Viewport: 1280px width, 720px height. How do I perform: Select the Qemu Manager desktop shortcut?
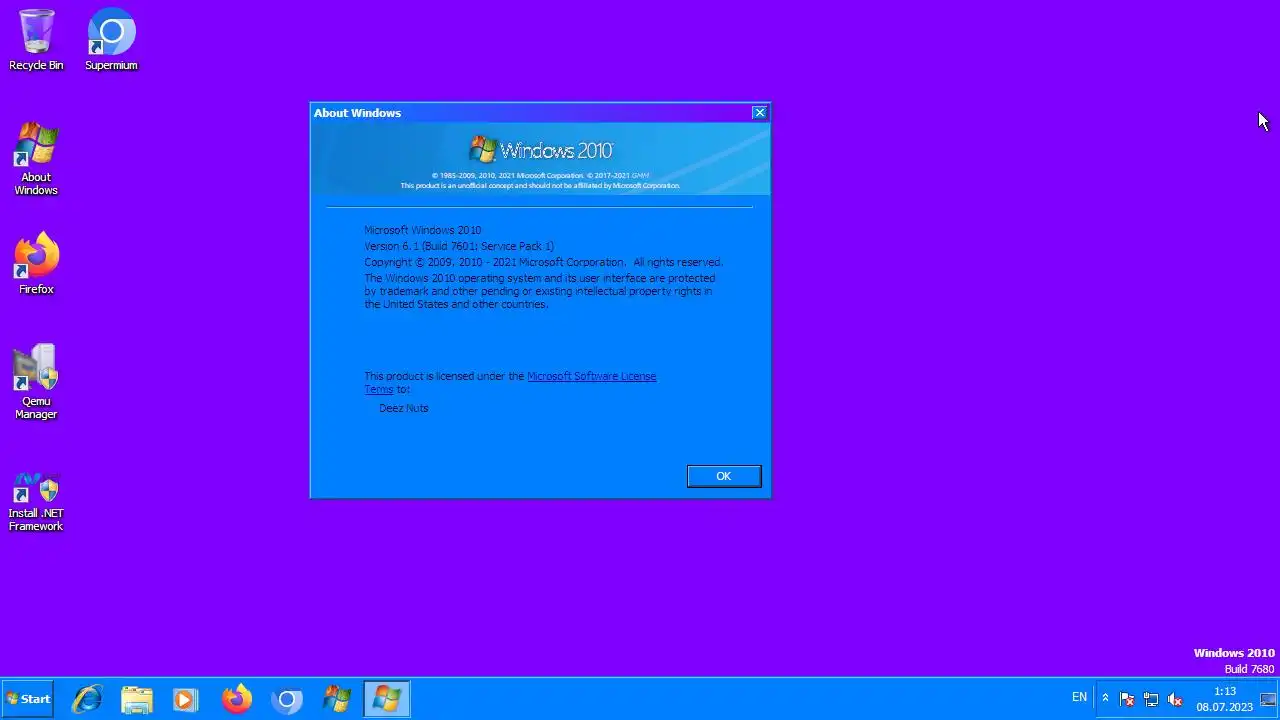(36, 382)
